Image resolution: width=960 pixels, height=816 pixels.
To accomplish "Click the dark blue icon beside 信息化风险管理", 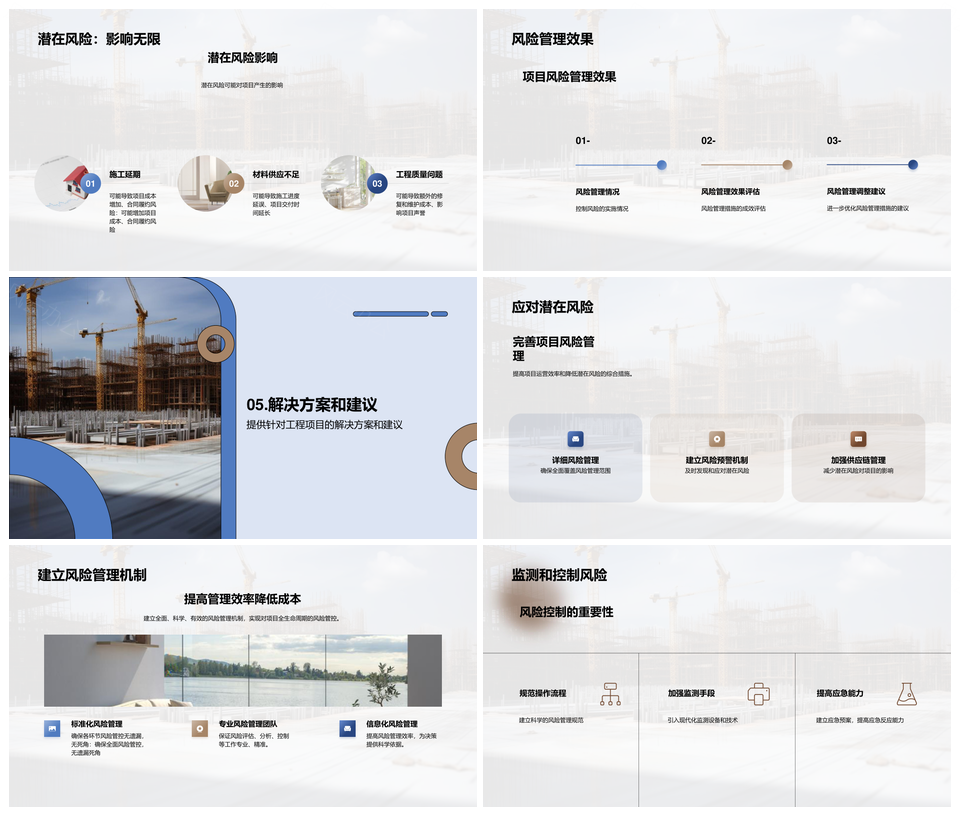I will pos(347,729).
